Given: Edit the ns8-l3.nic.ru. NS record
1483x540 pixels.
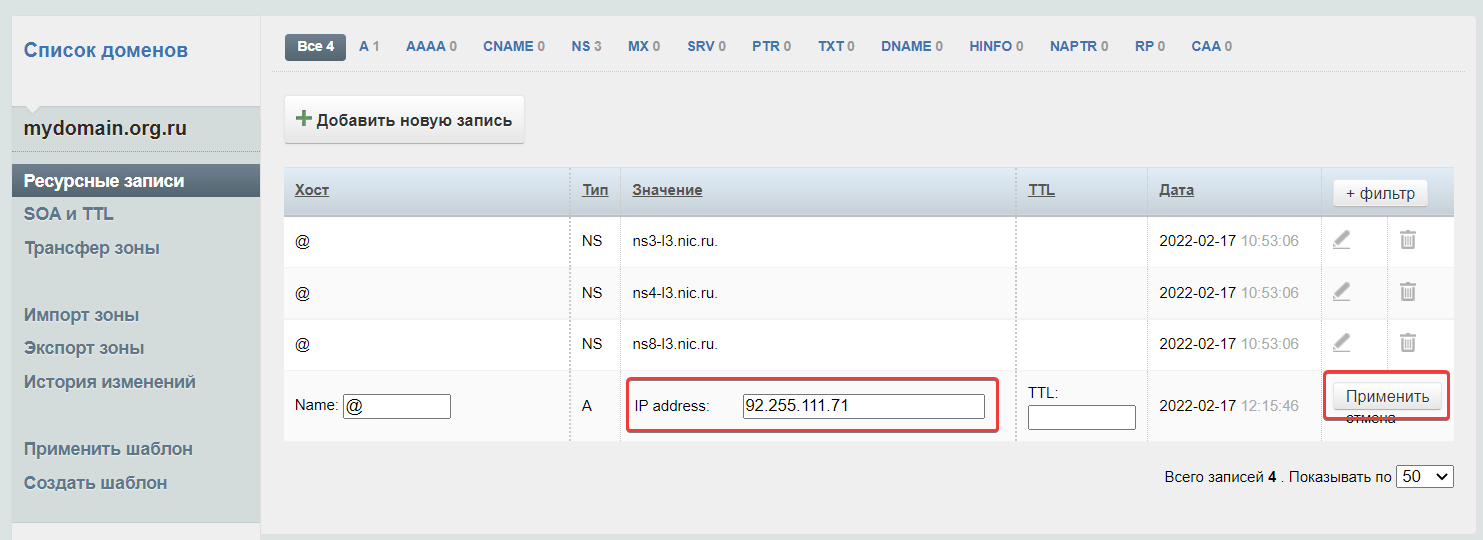Looking at the screenshot, I should pyautogui.click(x=1341, y=343).
